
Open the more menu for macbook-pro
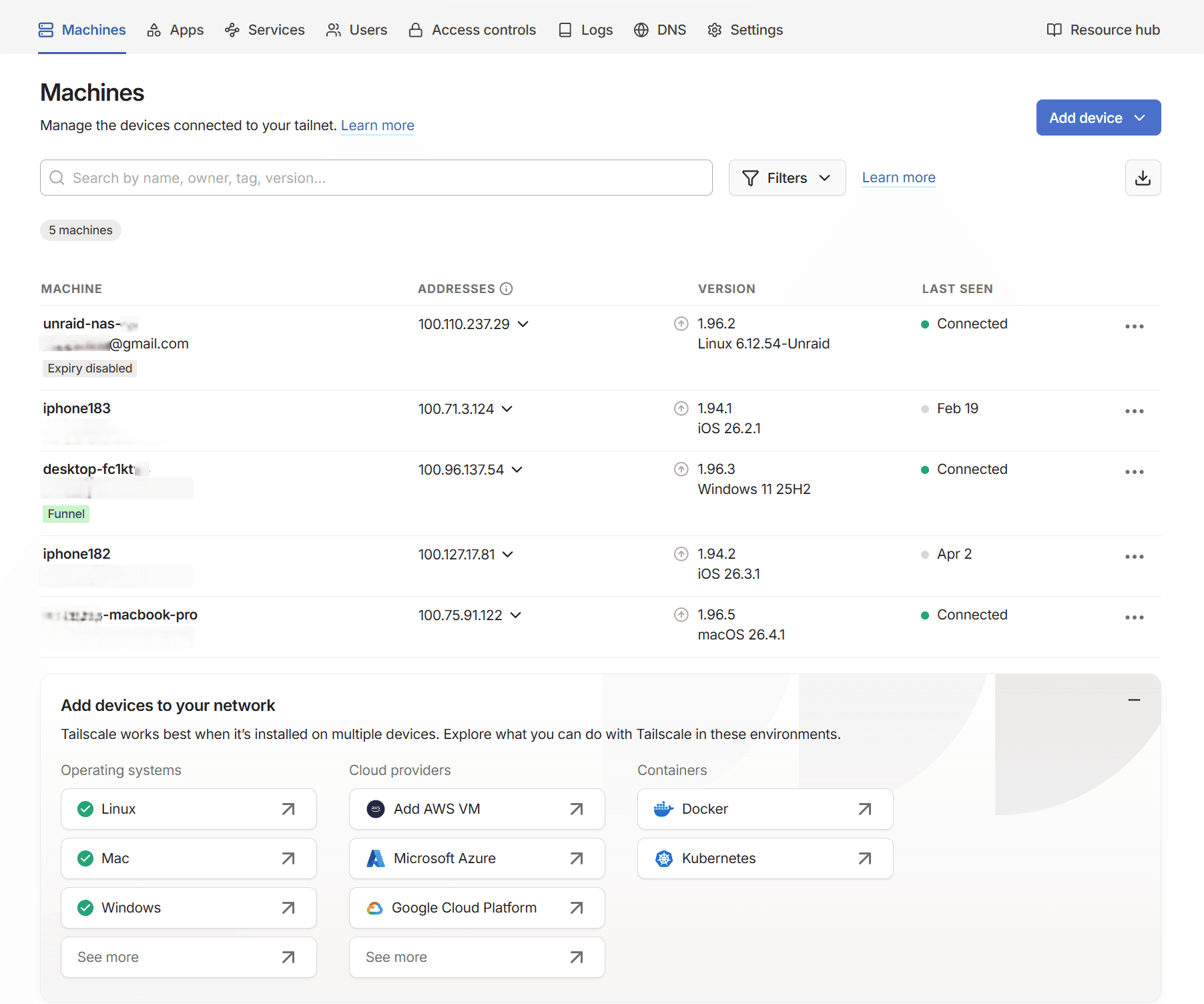coord(1135,617)
